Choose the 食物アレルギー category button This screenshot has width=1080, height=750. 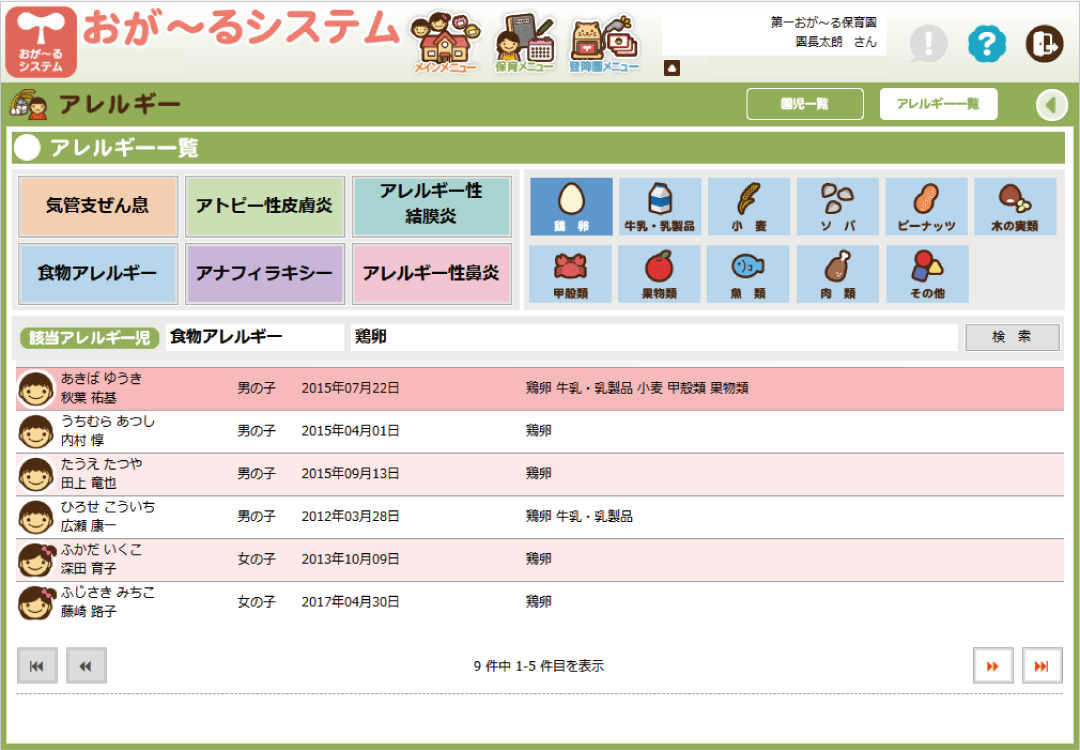click(98, 273)
